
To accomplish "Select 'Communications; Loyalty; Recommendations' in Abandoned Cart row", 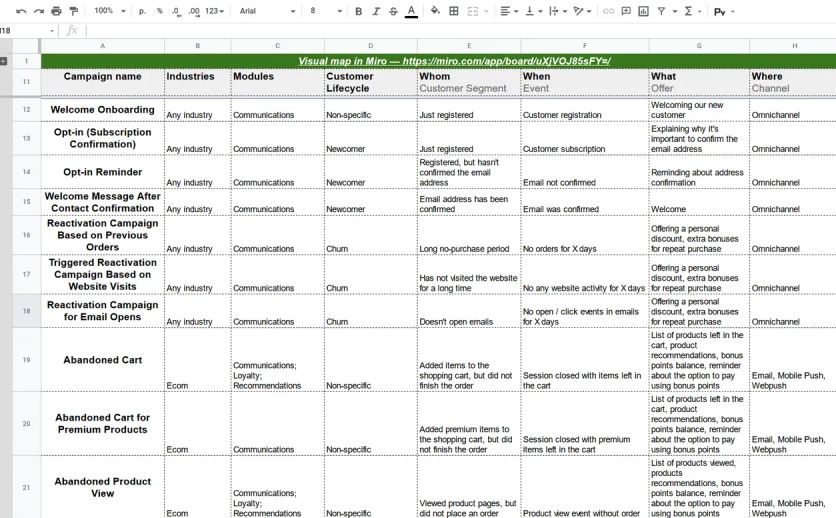I will [277, 360].
